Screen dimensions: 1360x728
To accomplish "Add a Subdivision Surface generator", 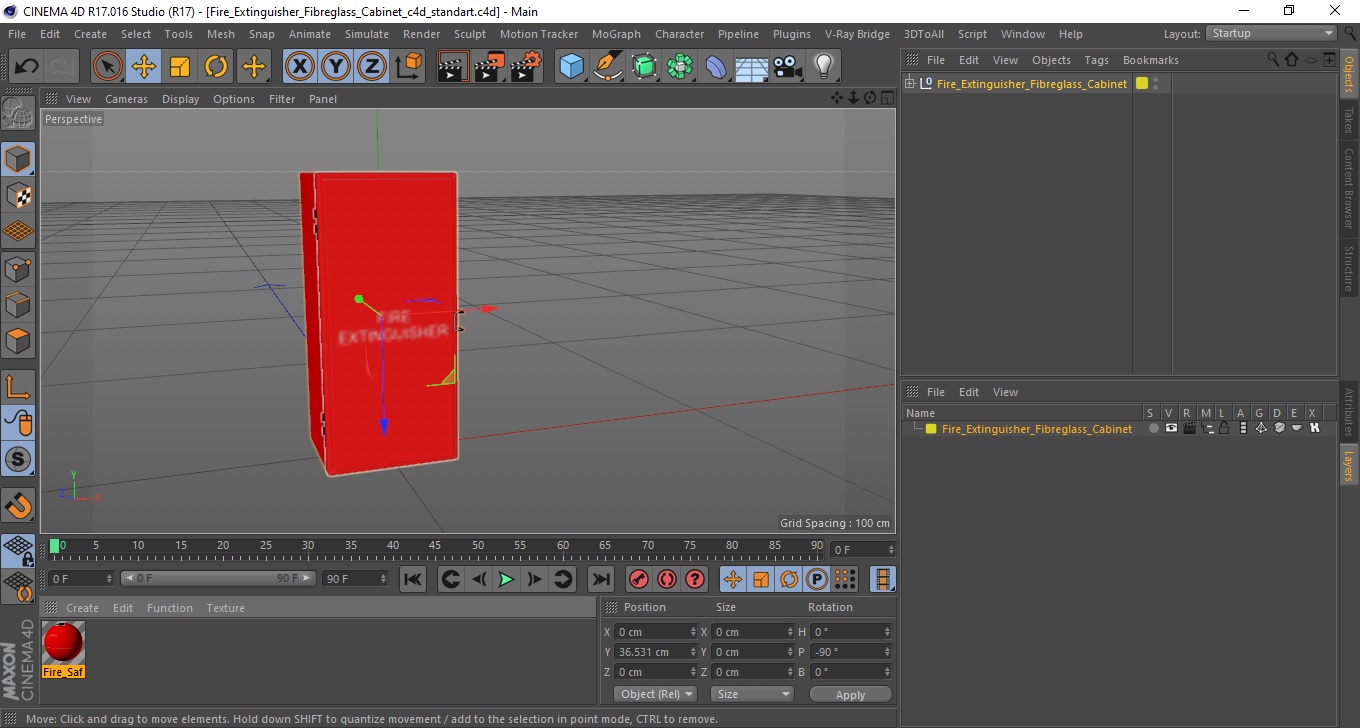I will pos(644,67).
